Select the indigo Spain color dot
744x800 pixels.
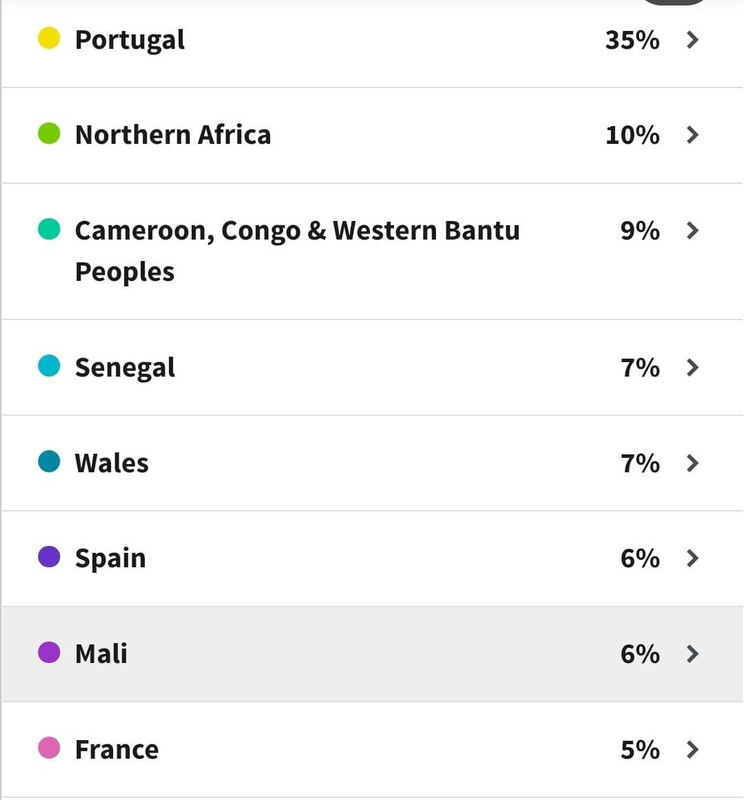click(x=49, y=556)
